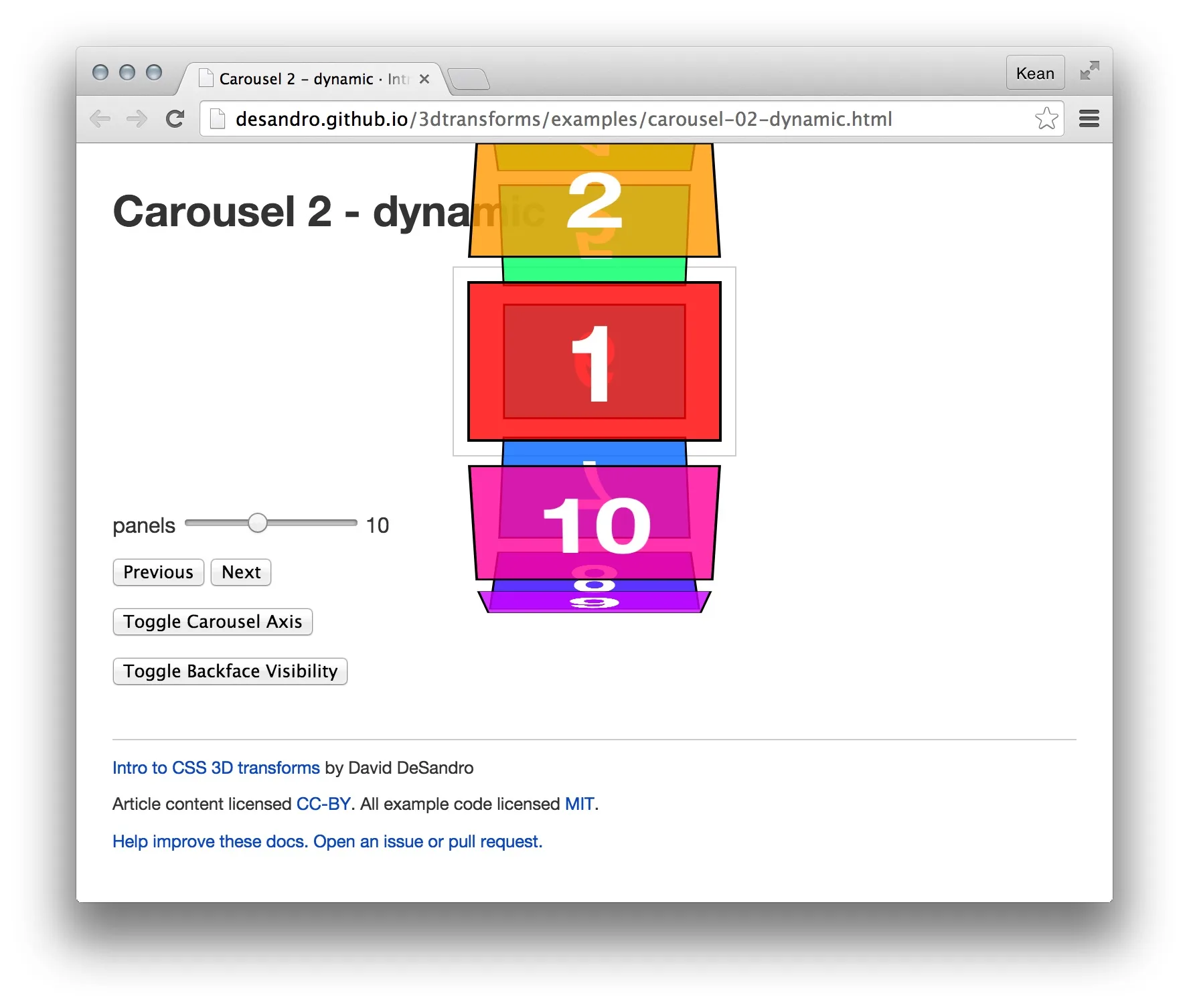
Task: Click the Previous button
Action: coord(159,572)
